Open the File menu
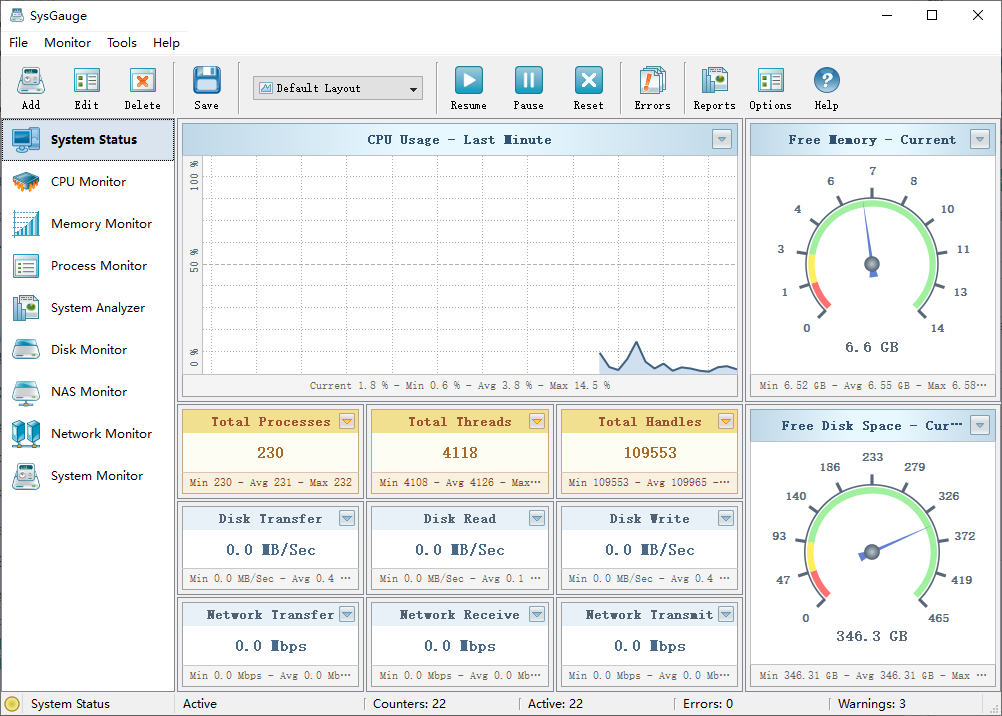Screen dimensions: 1002x716 tap(19, 43)
